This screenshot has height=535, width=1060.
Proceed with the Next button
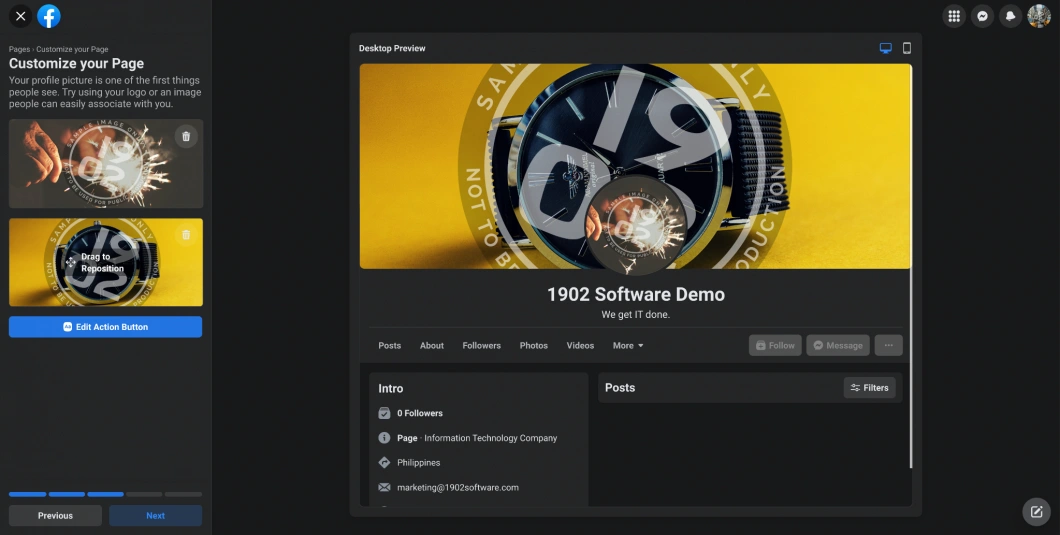pyautogui.click(x=155, y=515)
